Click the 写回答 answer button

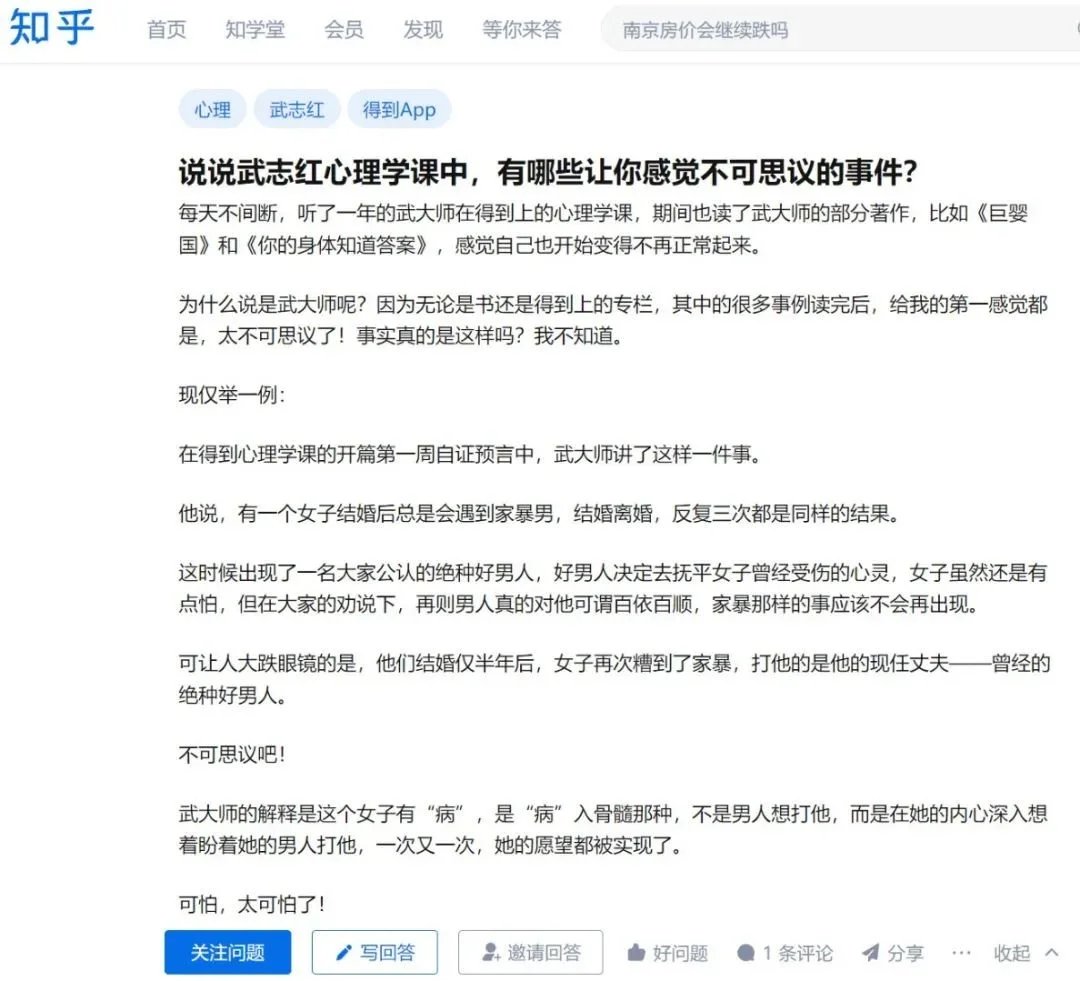click(375, 952)
